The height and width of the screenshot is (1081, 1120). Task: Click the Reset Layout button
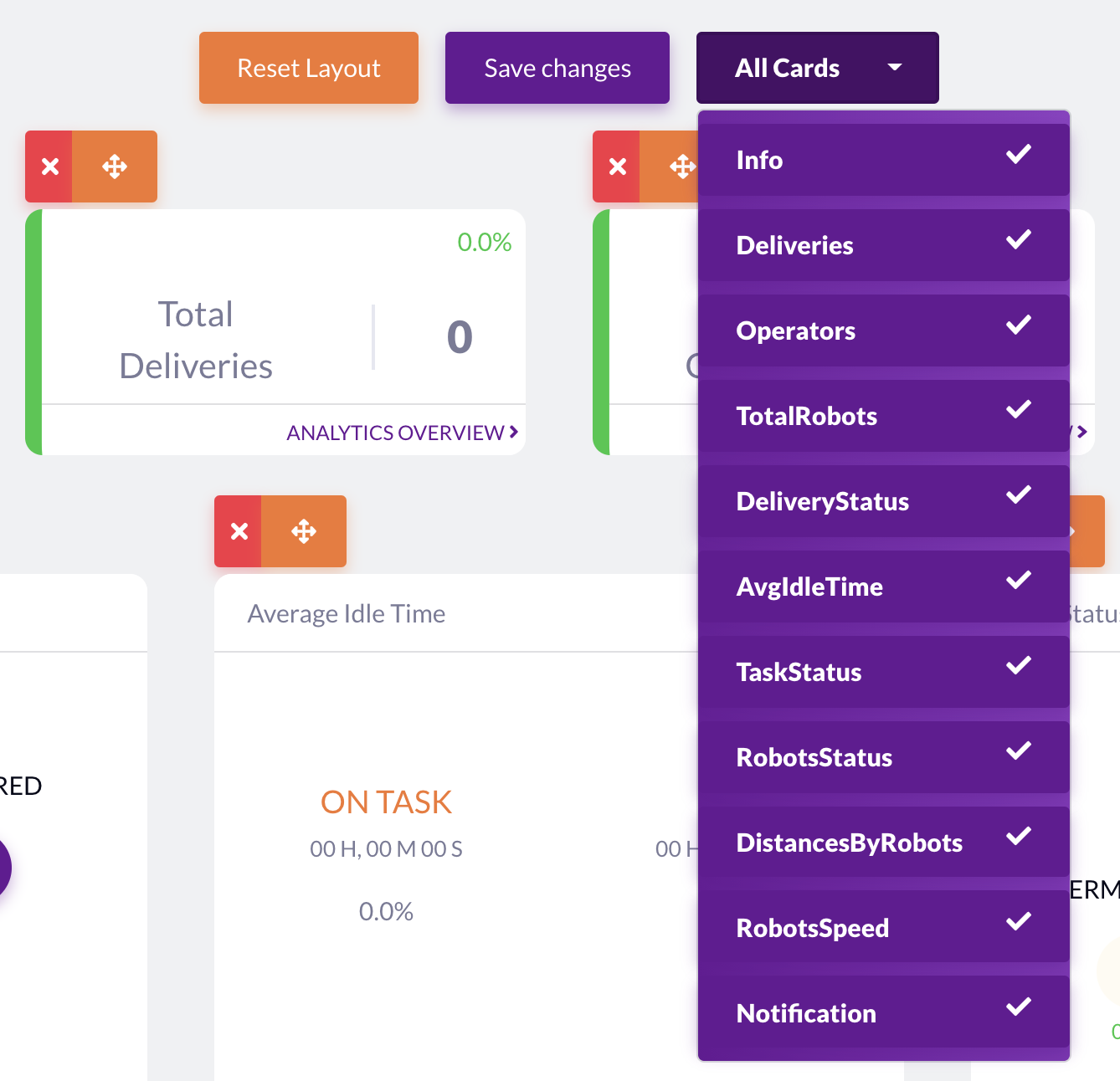point(308,68)
